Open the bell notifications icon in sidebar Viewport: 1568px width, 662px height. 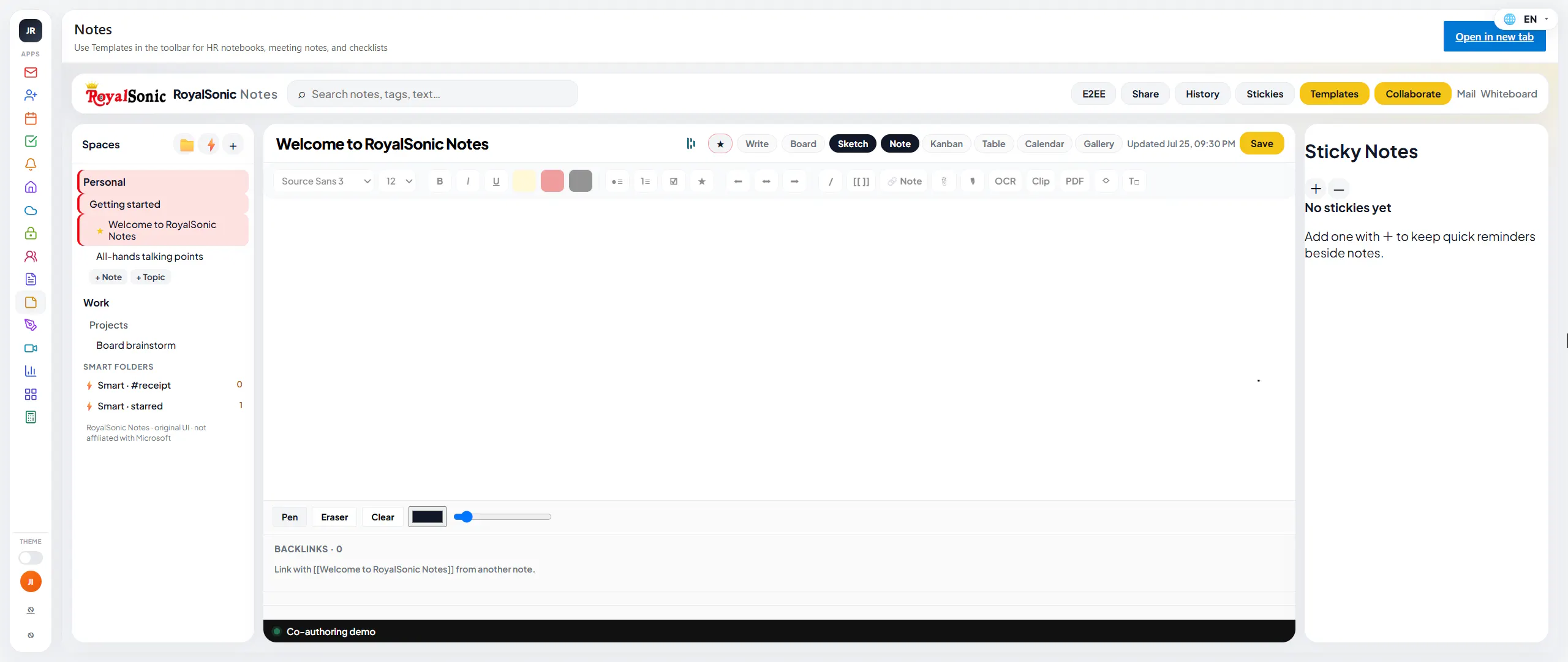[31, 164]
